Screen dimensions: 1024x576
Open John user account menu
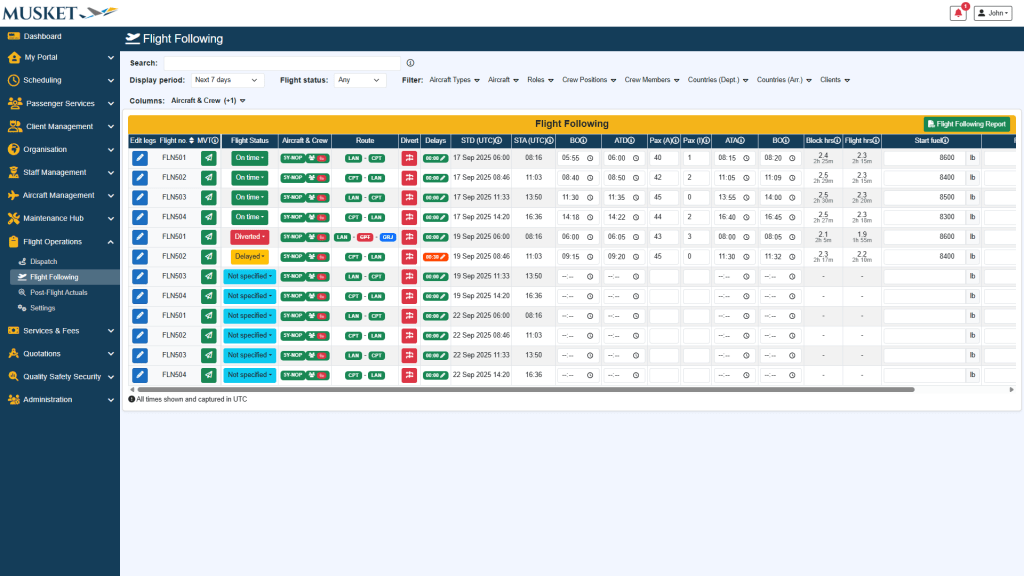click(993, 13)
